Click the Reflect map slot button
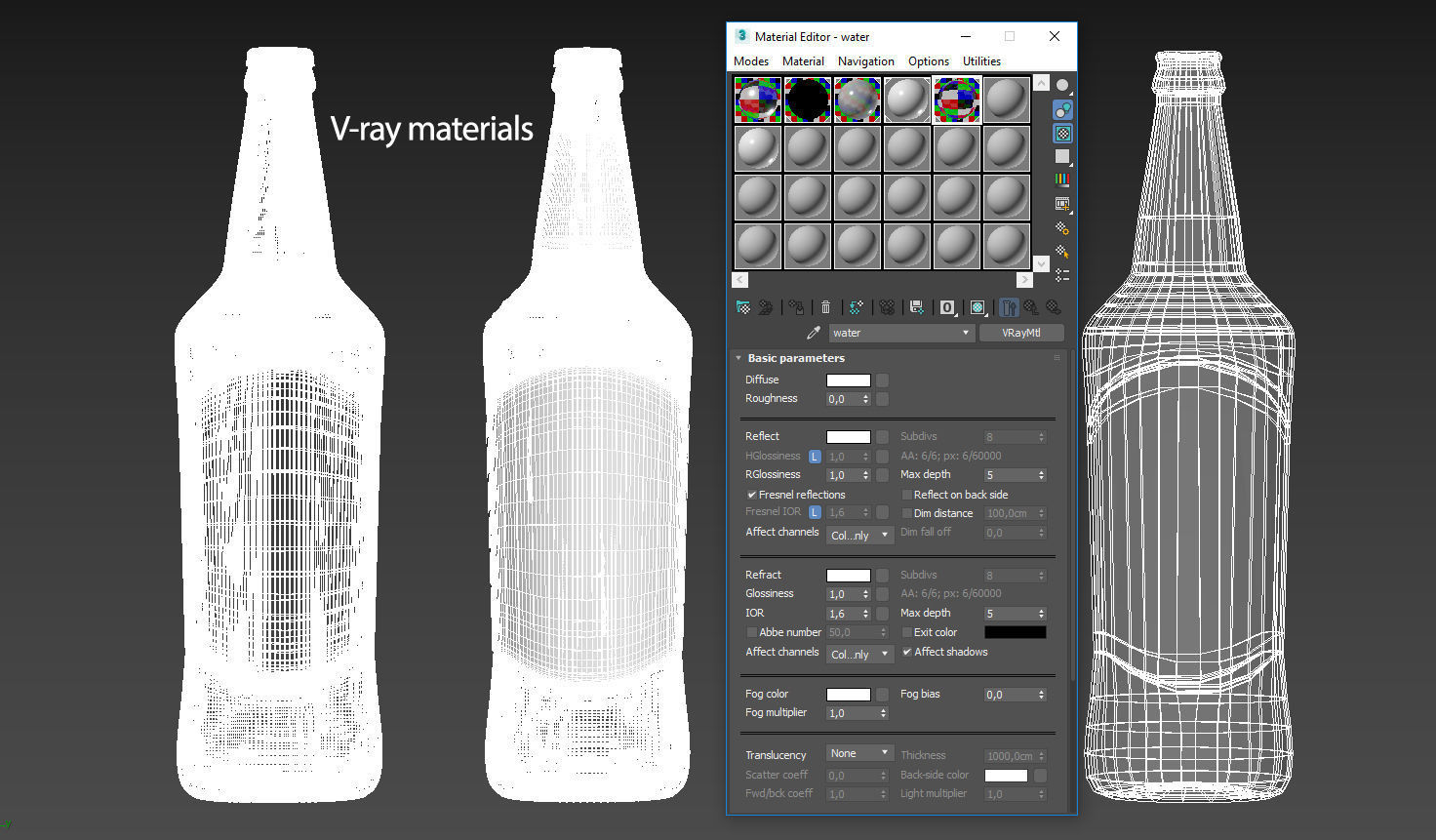 point(882,437)
